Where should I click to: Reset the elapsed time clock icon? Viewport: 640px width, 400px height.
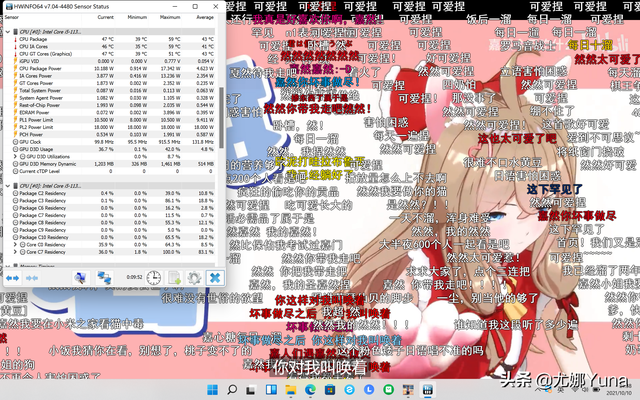coord(154,278)
